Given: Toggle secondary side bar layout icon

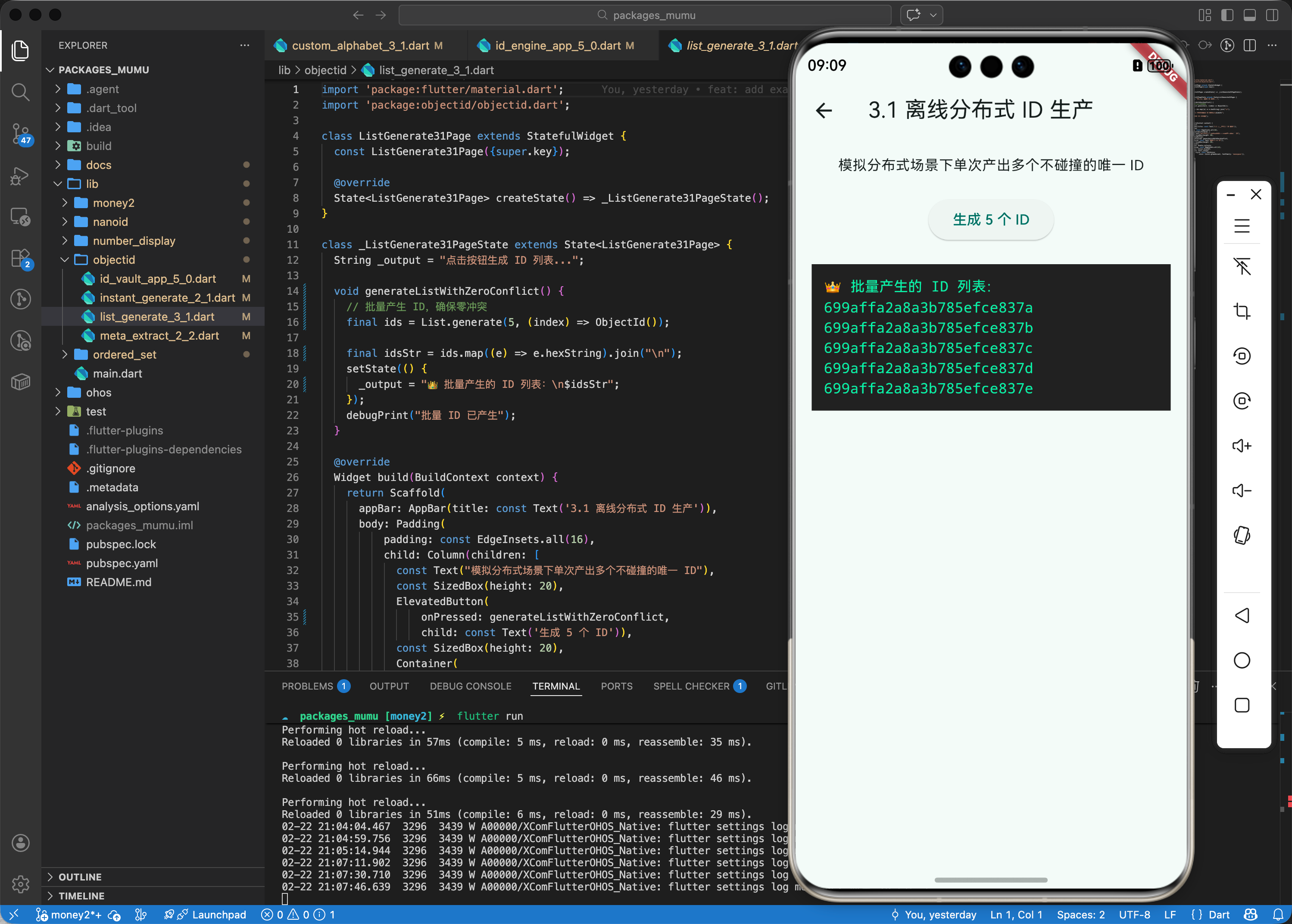Looking at the screenshot, I should (1272, 16).
